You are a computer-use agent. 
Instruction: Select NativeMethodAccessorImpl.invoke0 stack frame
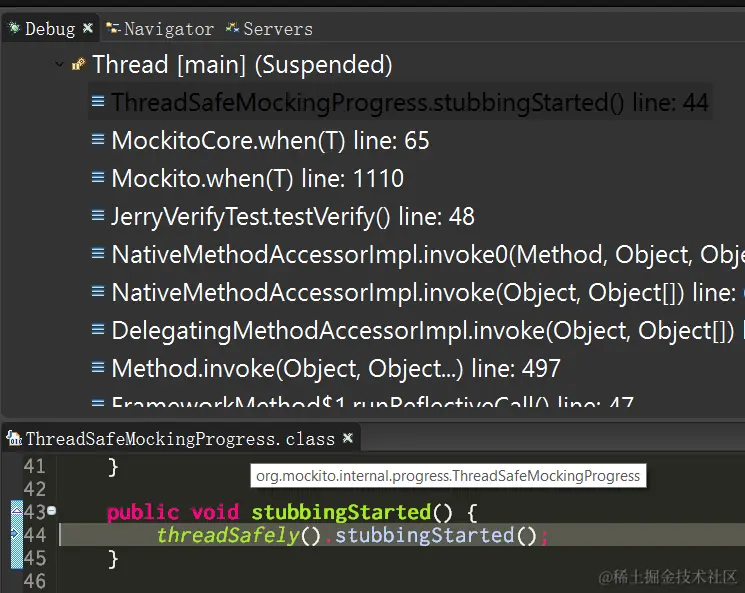point(428,254)
